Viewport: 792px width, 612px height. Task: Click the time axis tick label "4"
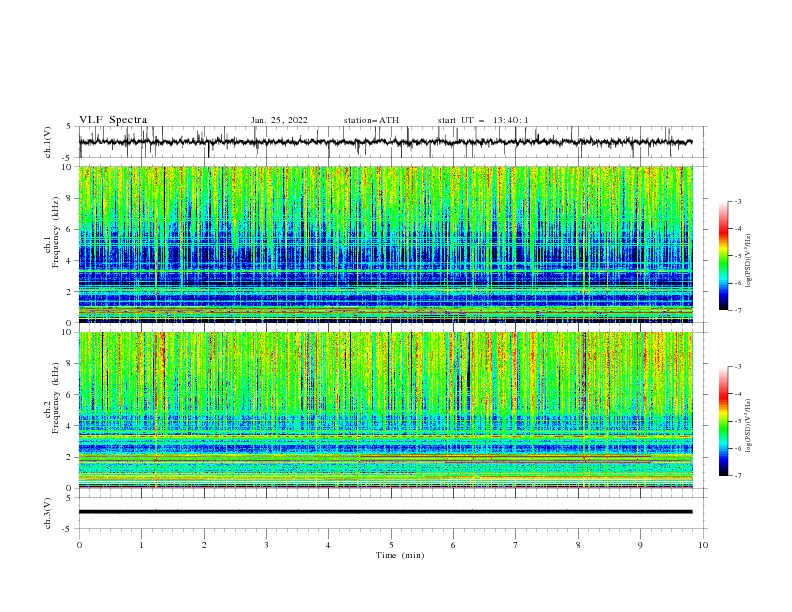coord(328,545)
